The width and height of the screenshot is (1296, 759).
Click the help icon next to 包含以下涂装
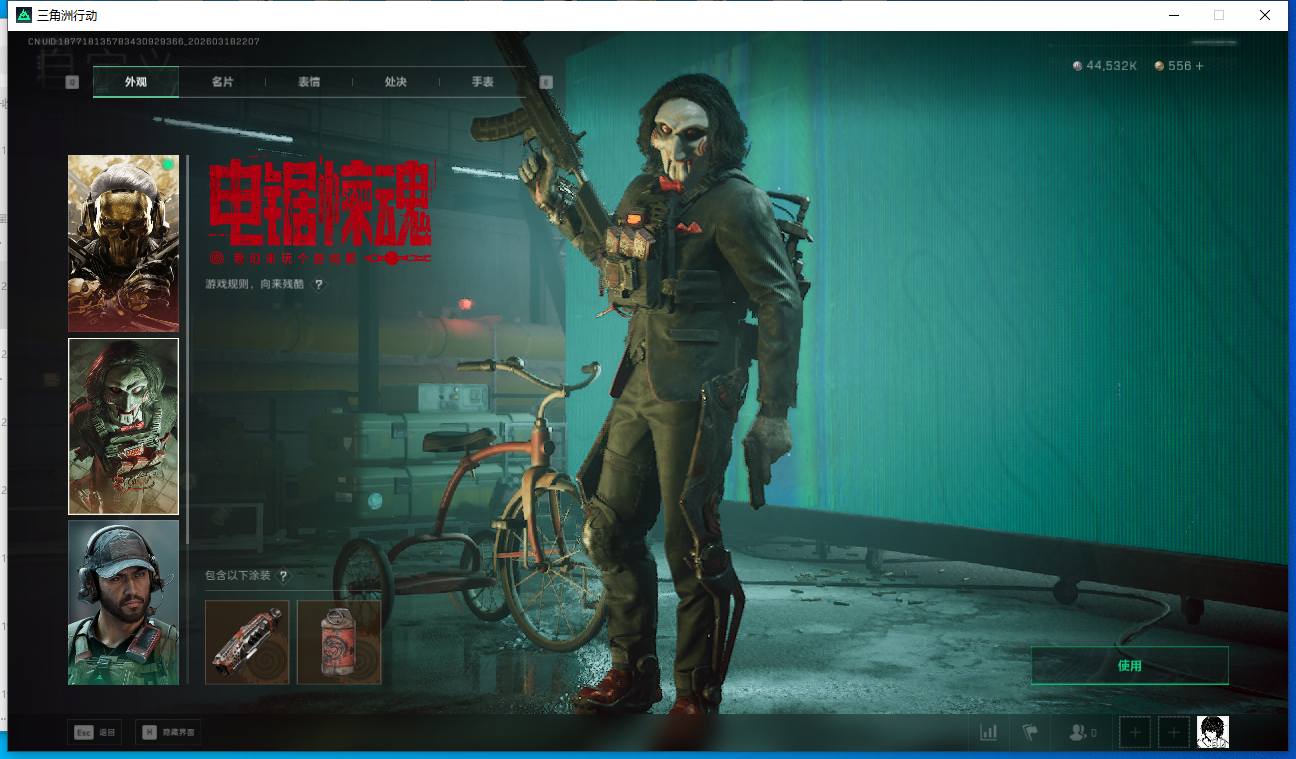pyautogui.click(x=283, y=576)
